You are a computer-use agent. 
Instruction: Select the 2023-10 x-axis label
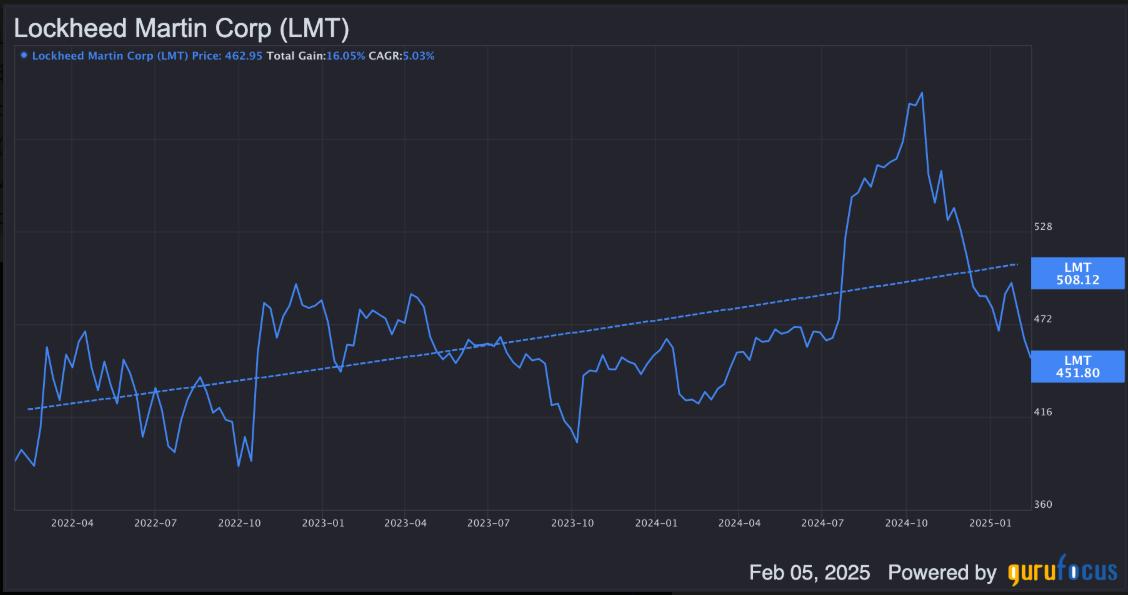coord(573,523)
